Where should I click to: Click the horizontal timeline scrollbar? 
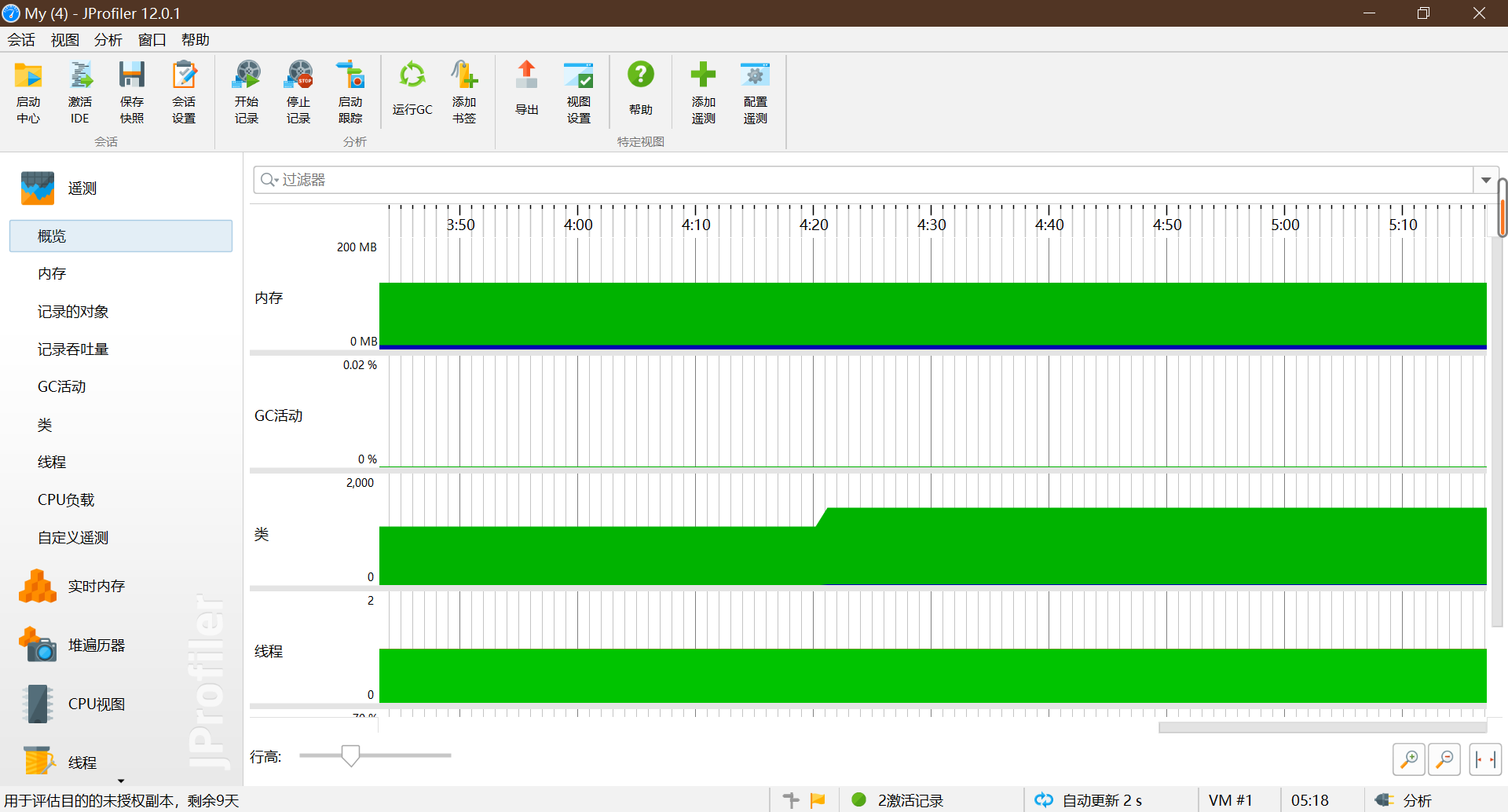(1323, 728)
